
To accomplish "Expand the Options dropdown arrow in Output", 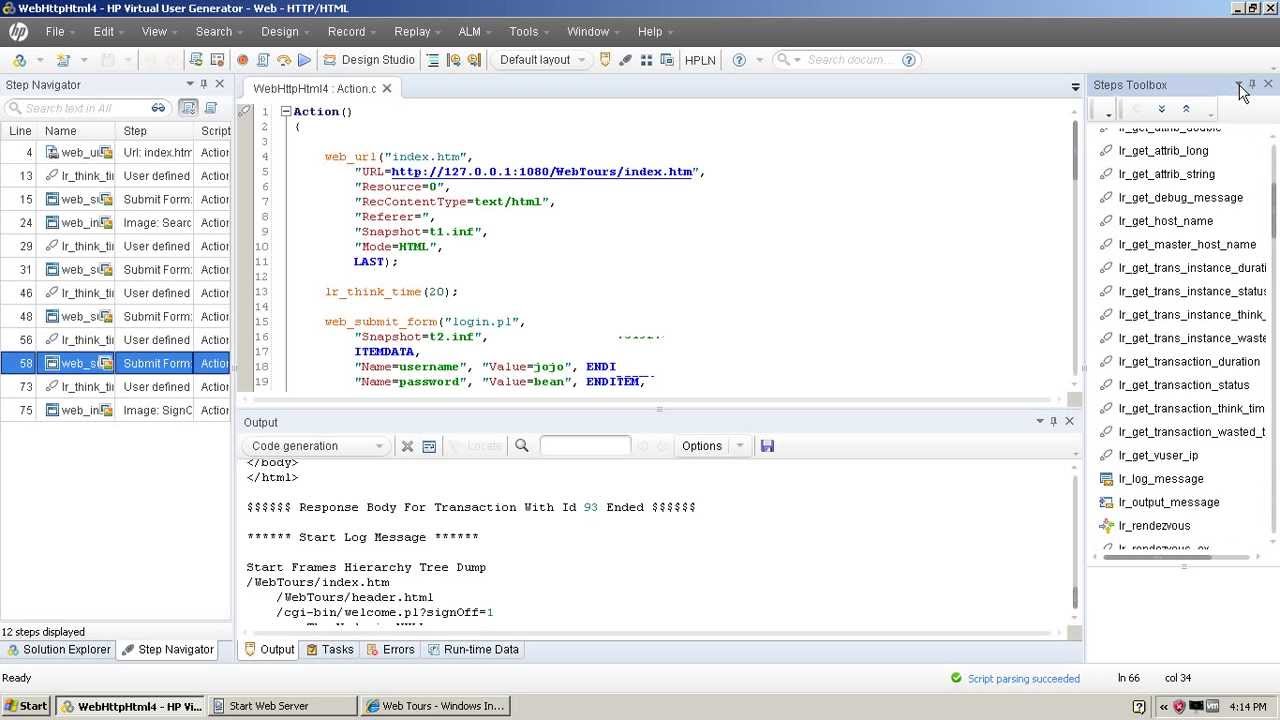I will pos(740,446).
